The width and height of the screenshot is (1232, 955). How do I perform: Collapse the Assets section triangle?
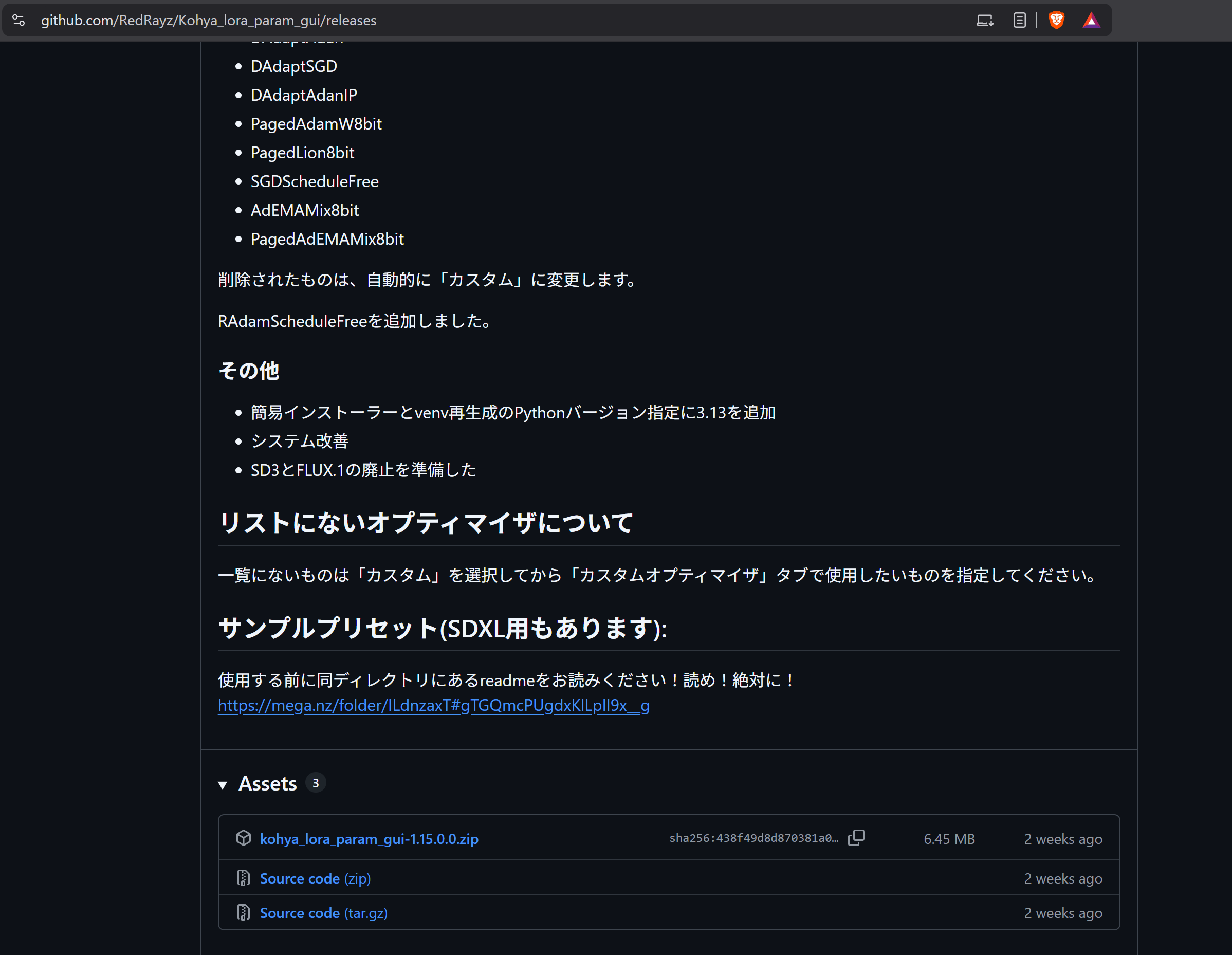coord(223,785)
